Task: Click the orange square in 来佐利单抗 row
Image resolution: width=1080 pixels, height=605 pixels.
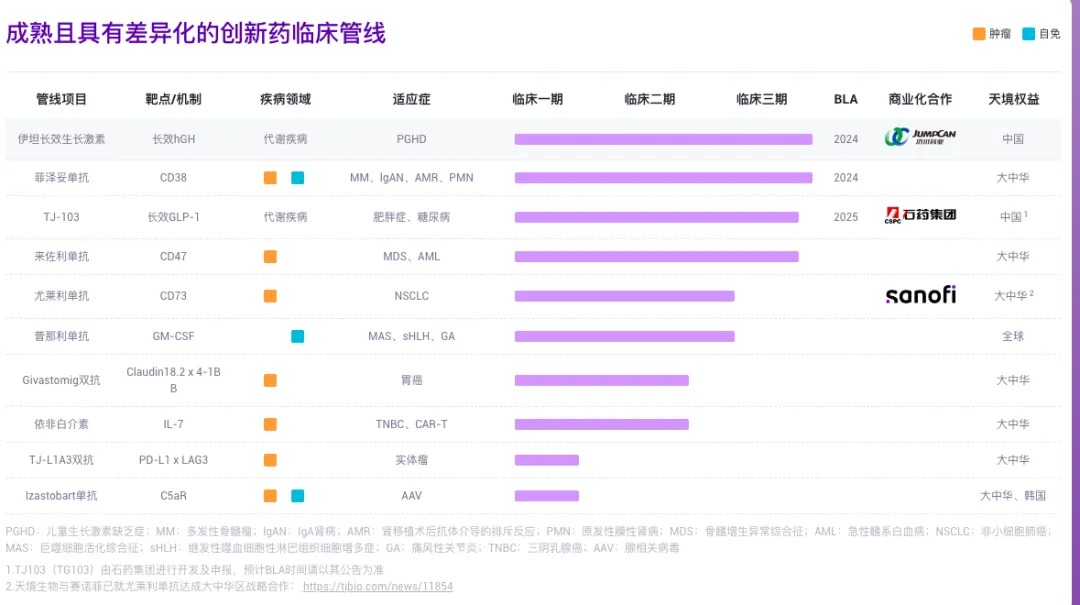Action: 270,257
